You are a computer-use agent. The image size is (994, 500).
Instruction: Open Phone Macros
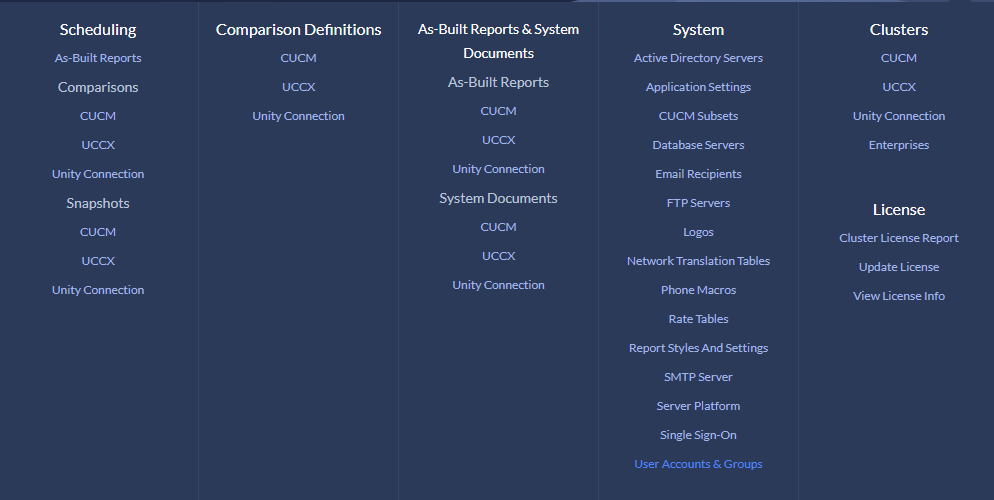click(698, 290)
